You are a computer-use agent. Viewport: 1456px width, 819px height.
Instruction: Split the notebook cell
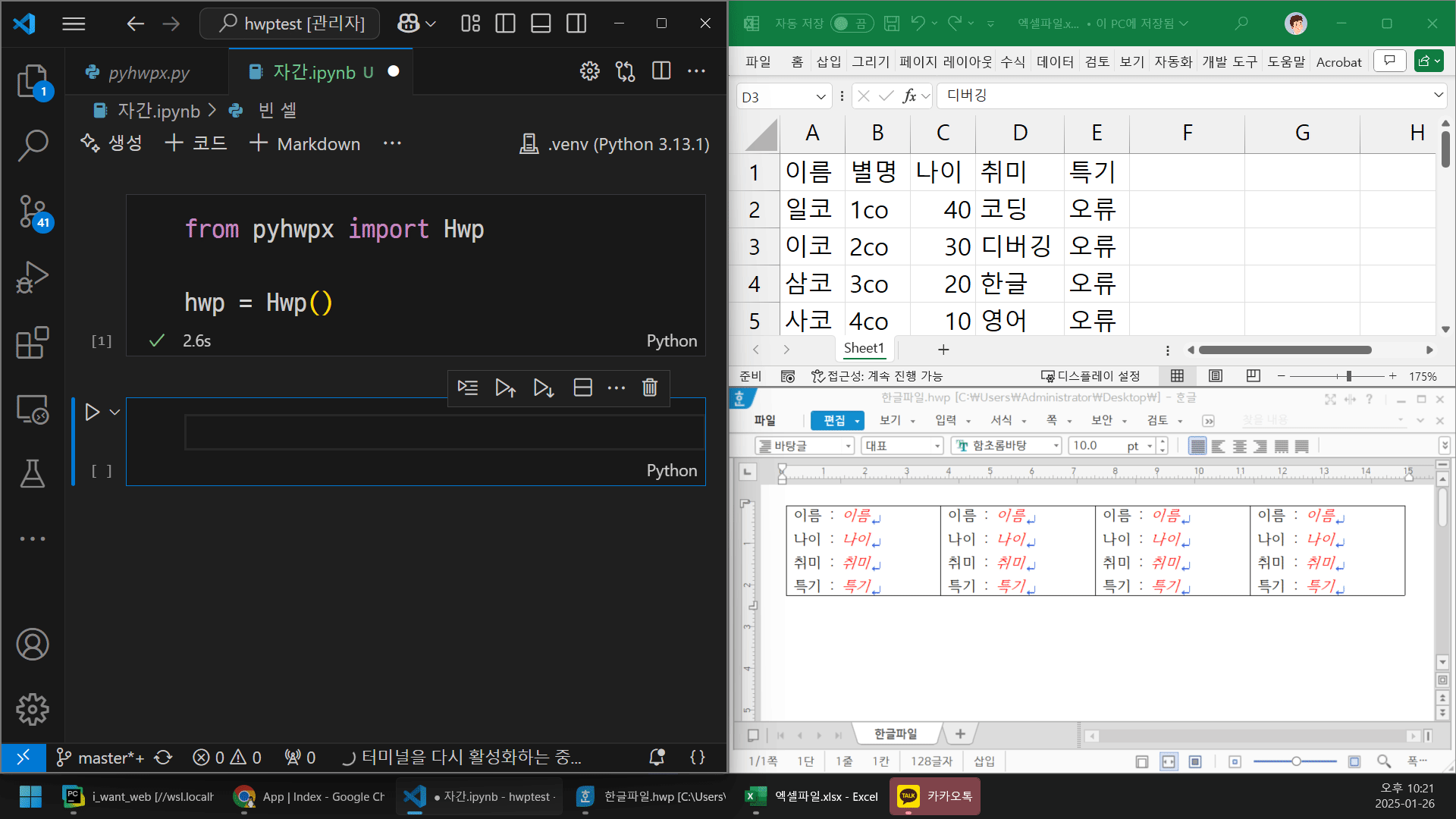coord(582,388)
